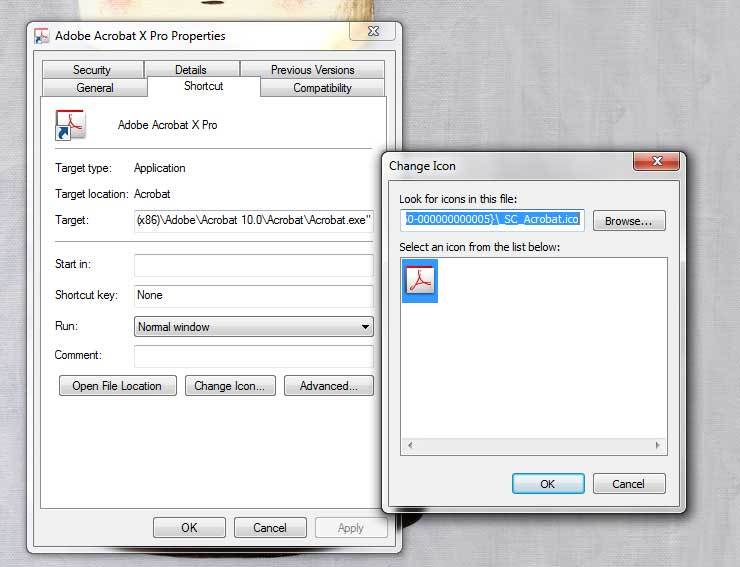Open the Previous Versions tab

312,69
